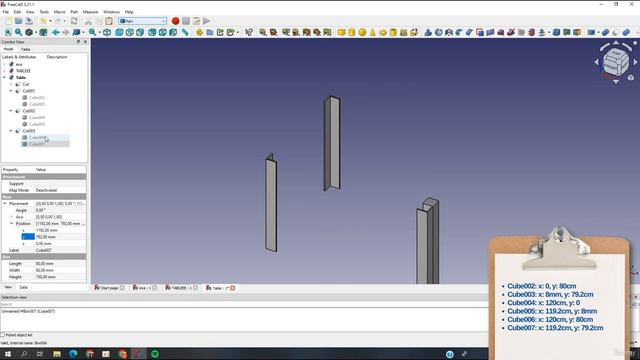Switch to the Data property tab

pos(23,287)
